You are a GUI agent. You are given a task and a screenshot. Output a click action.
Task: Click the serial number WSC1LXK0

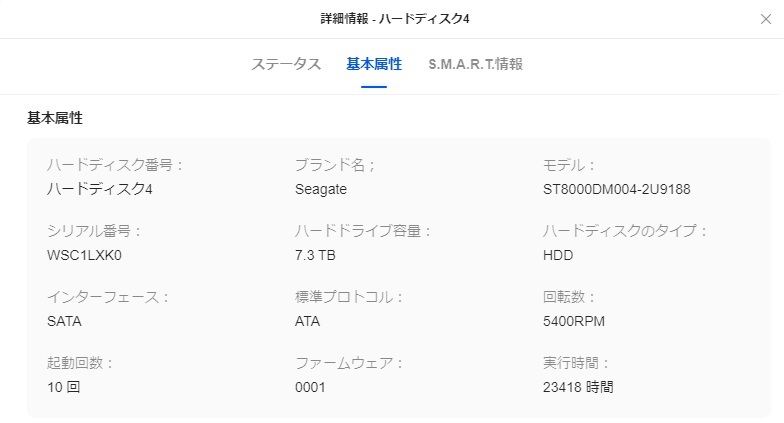pyautogui.click(x=84, y=255)
